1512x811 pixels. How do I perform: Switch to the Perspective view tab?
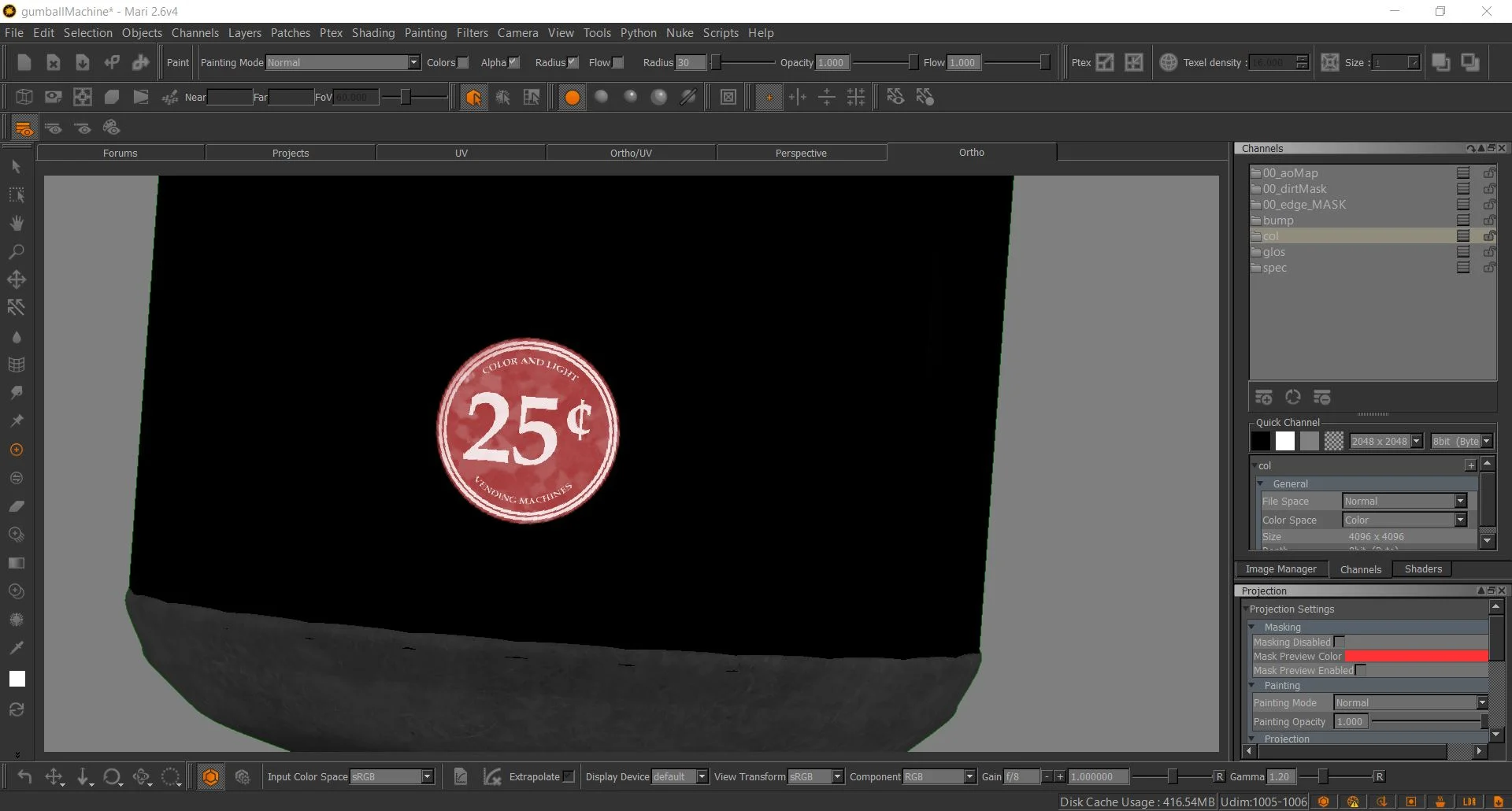pyautogui.click(x=801, y=153)
